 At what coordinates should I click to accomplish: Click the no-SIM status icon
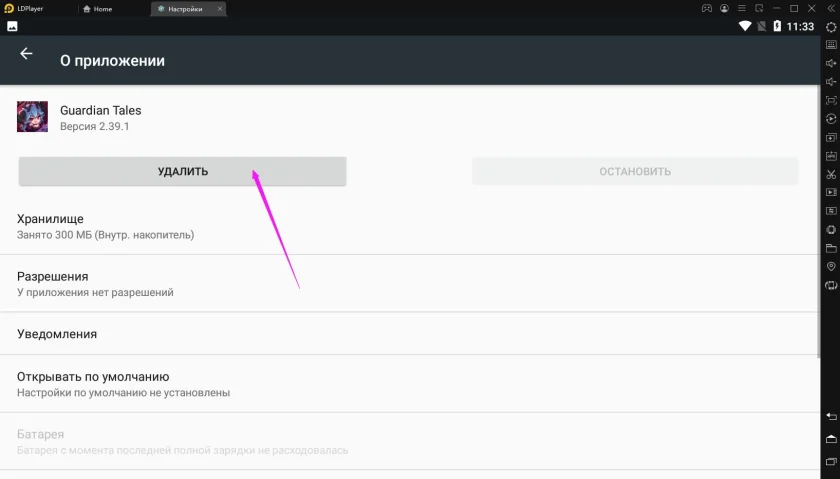click(x=761, y=26)
